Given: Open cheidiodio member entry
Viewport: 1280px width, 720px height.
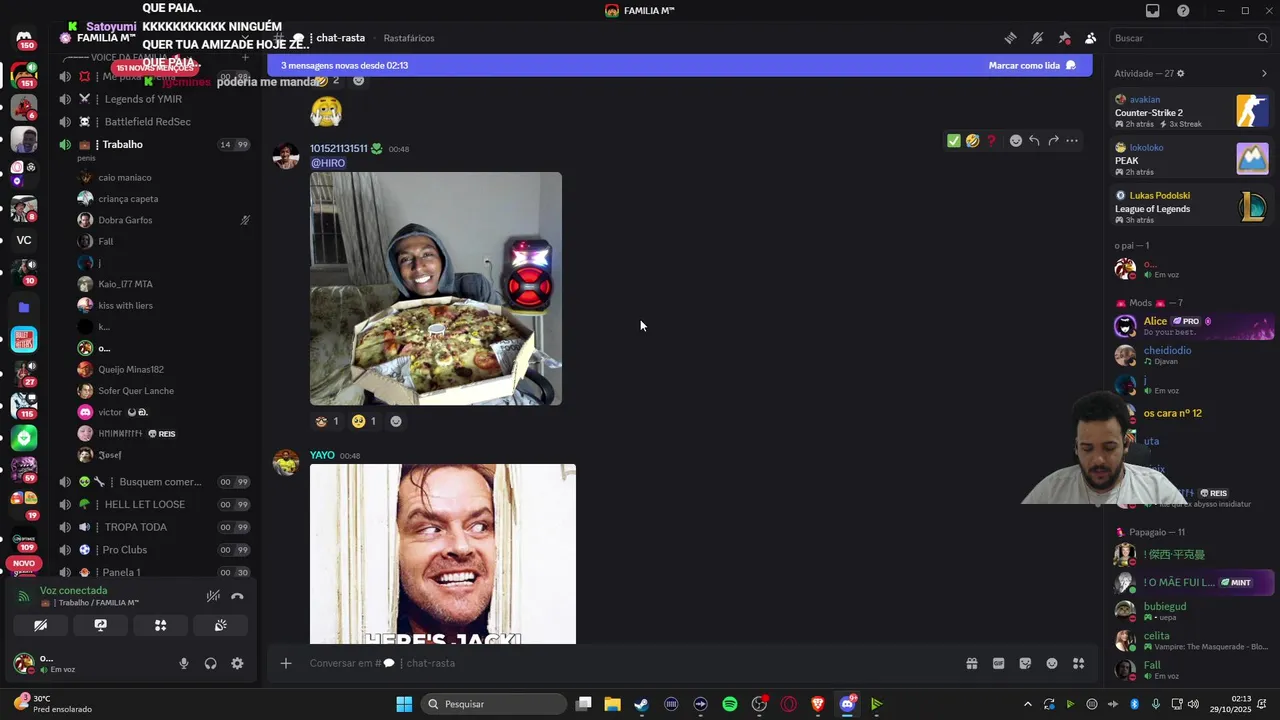Looking at the screenshot, I should (x=1192, y=355).
